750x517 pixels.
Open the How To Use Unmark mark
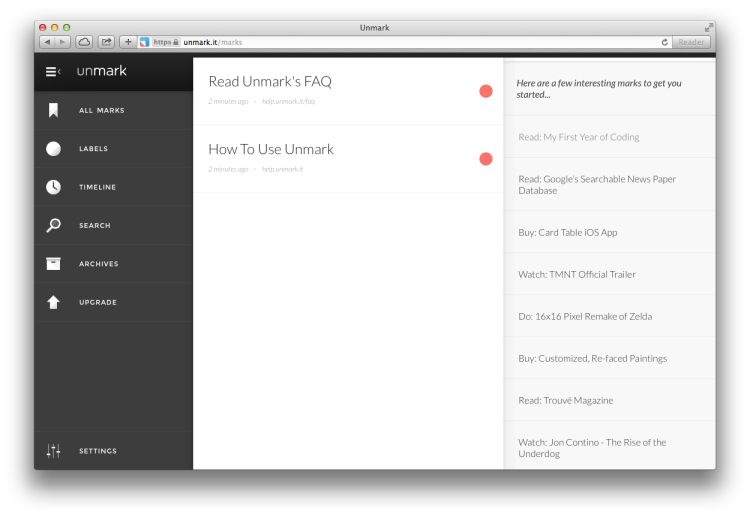click(x=271, y=149)
